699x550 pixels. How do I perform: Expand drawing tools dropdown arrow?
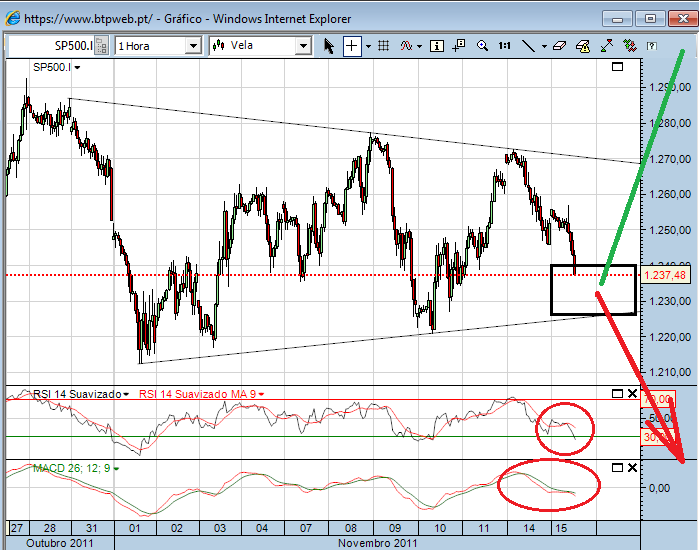(544, 46)
